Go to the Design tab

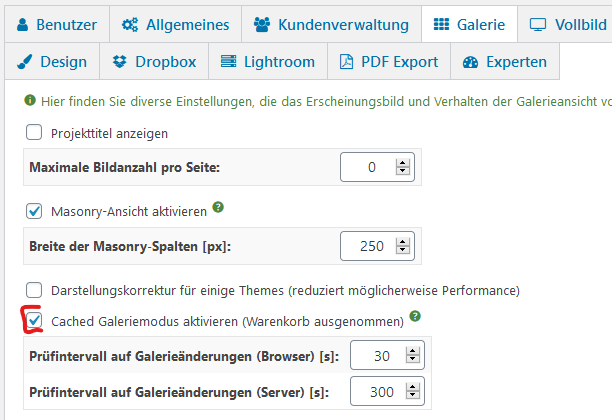52,62
